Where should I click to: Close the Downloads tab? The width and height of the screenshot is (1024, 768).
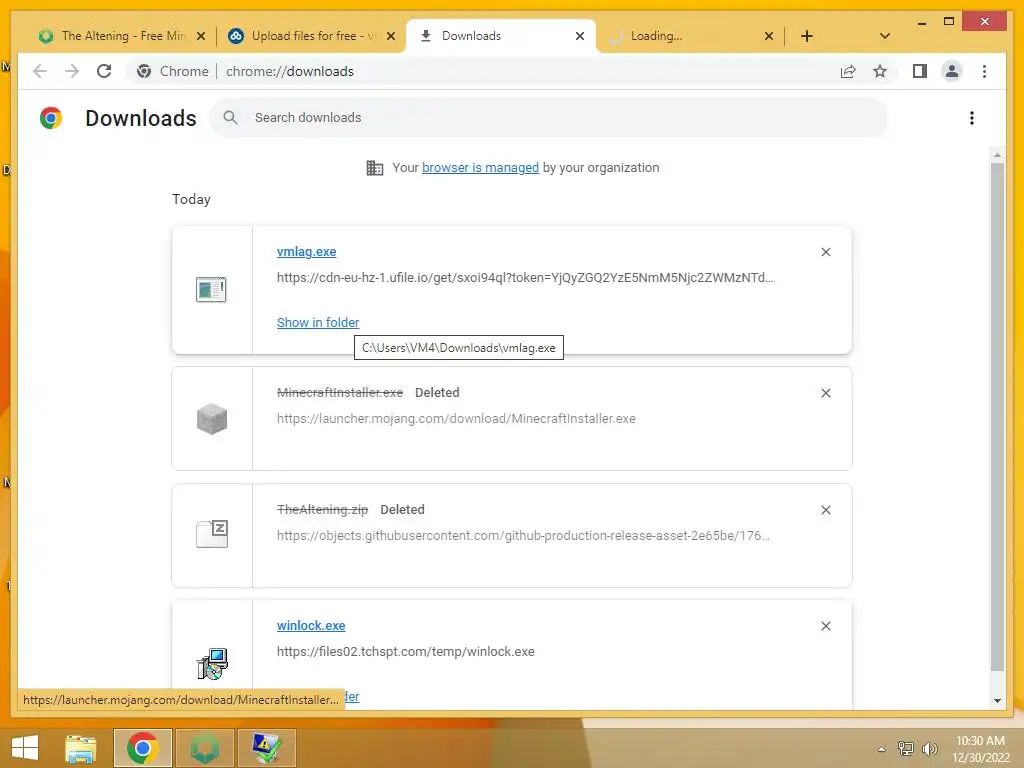[580, 36]
